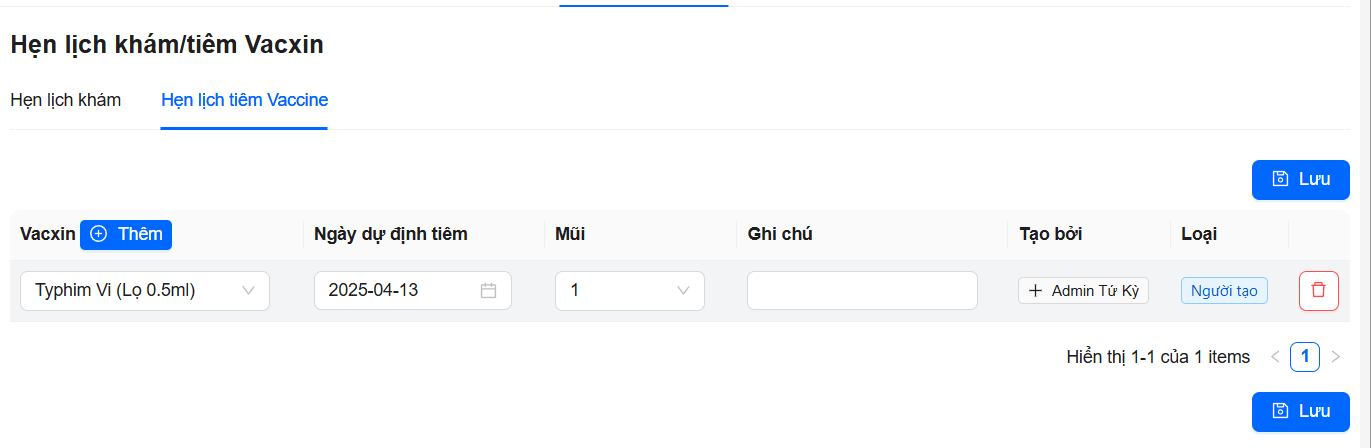Select page 1 in pagination

(x=1304, y=357)
